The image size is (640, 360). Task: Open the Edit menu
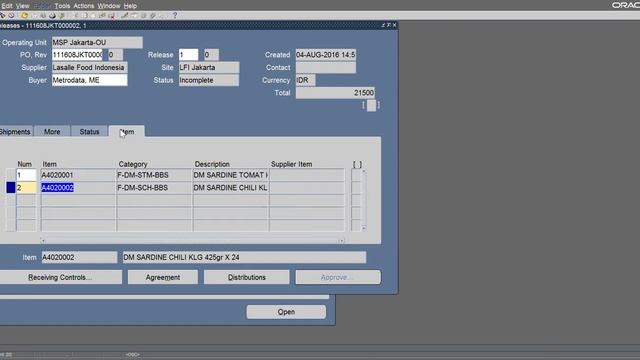pos(7,6)
